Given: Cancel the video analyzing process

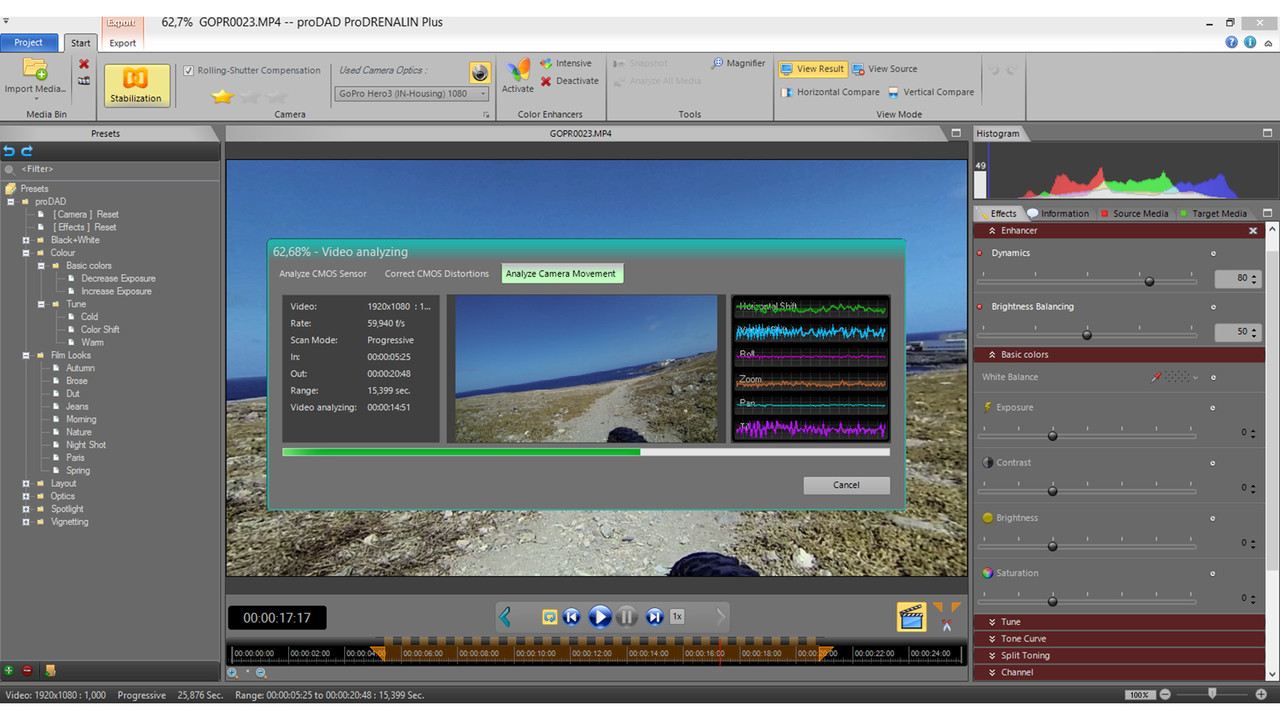Looking at the screenshot, I should coord(846,485).
